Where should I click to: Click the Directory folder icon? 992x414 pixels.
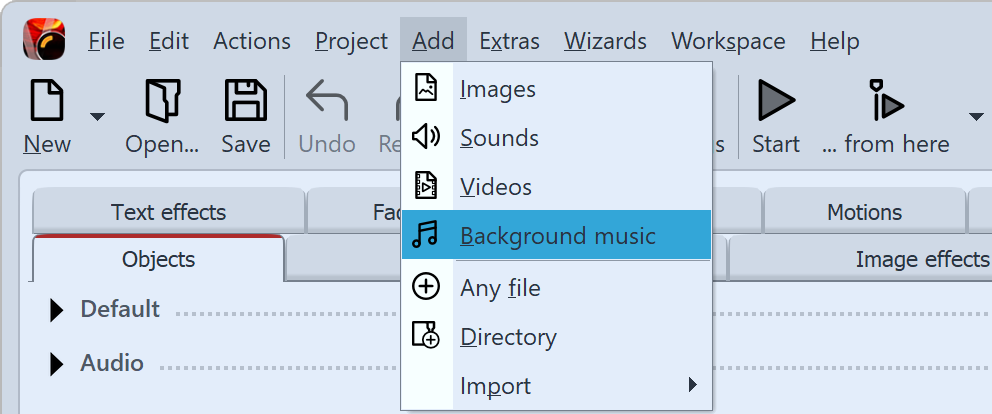tap(426, 336)
